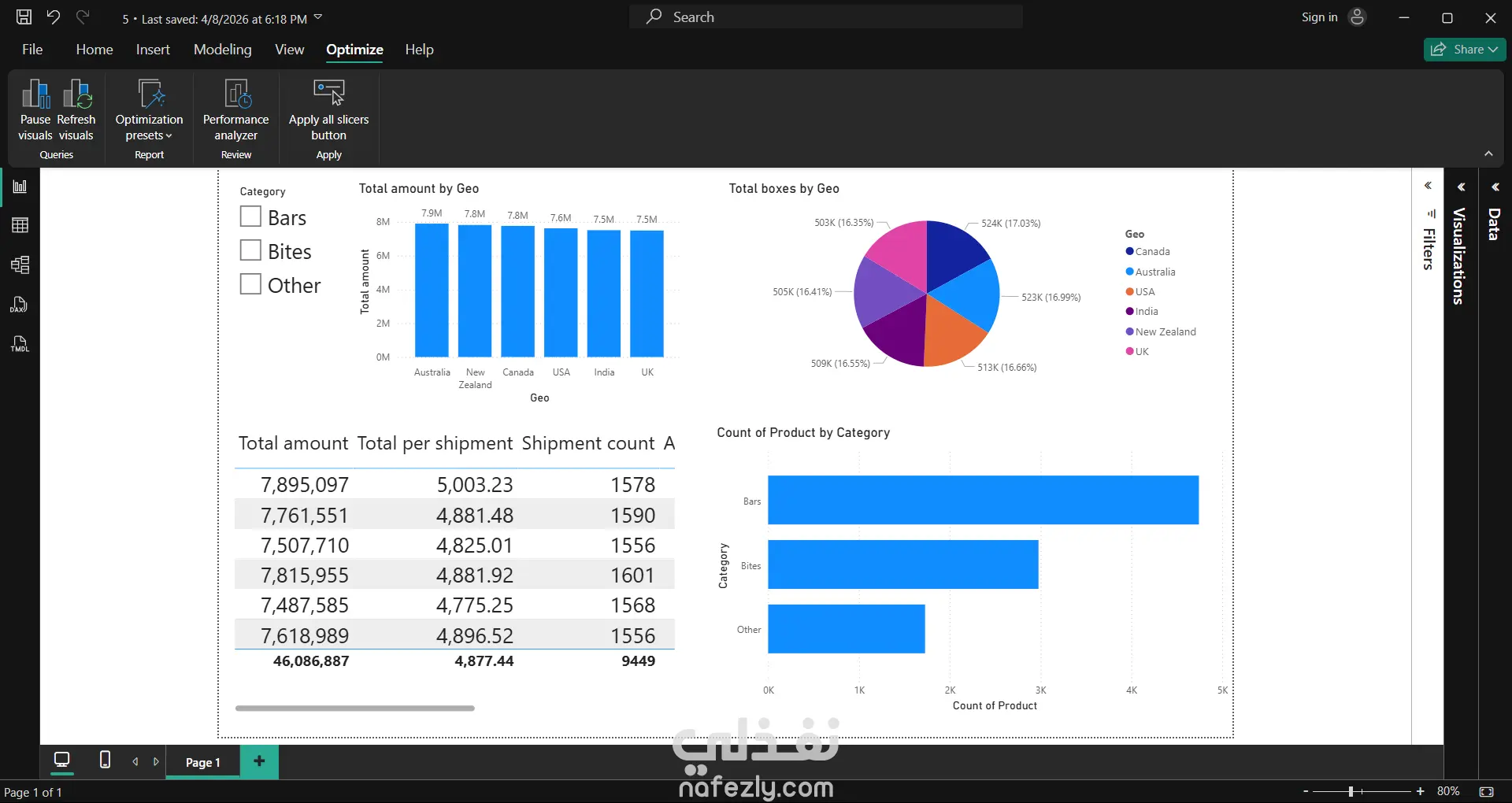1512x803 pixels.
Task: Open DAX query view icon
Action: (20, 305)
